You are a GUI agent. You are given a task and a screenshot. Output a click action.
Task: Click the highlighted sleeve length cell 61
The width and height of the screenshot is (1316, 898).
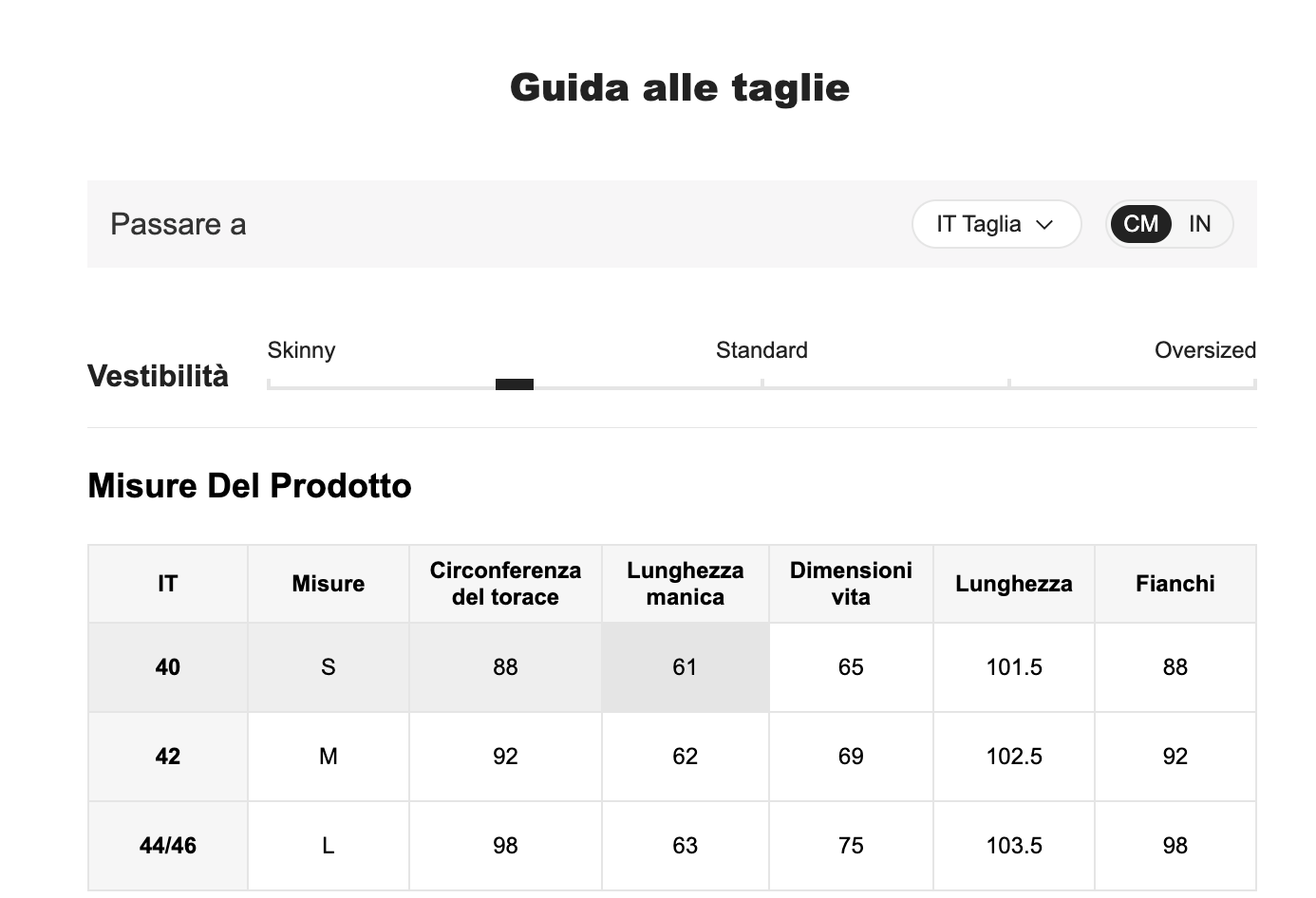click(685, 667)
